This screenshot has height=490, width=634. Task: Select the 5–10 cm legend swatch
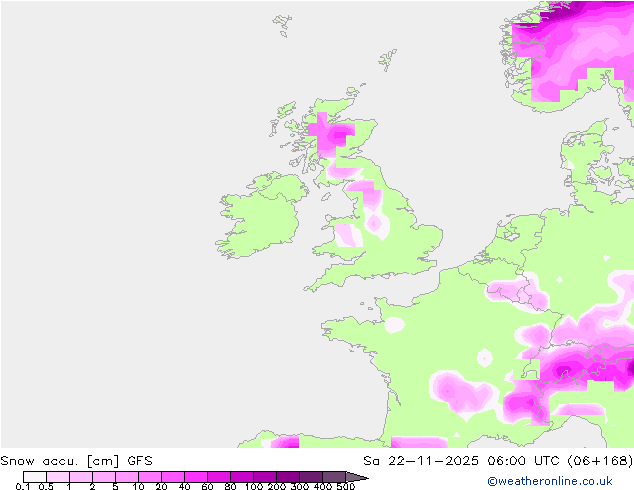(127, 477)
